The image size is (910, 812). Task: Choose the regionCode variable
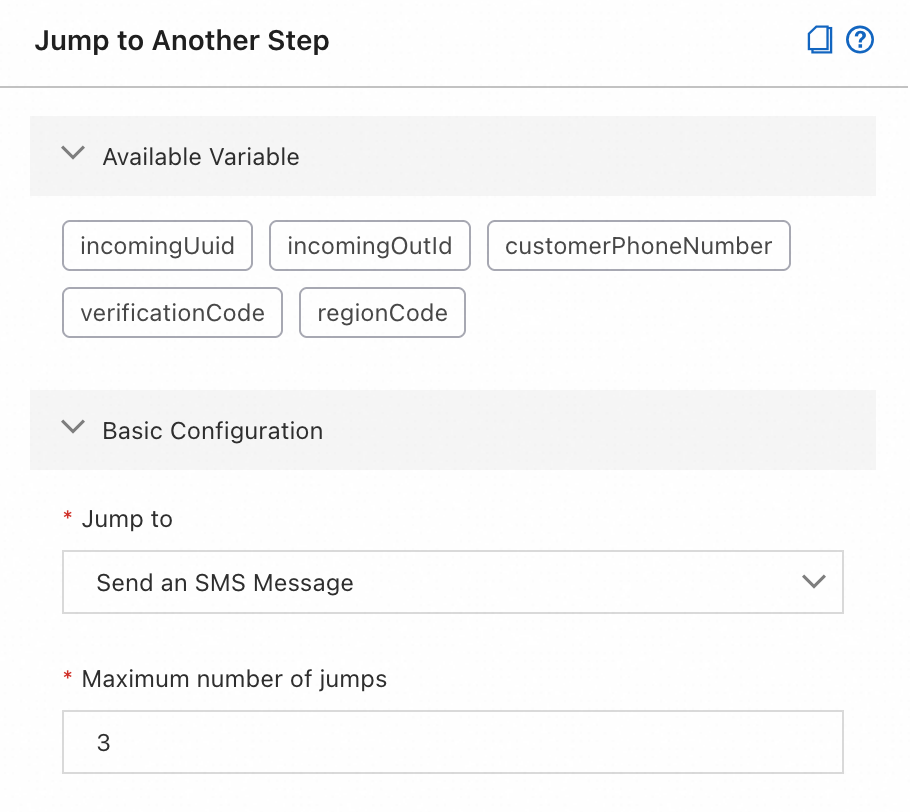tap(382, 312)
